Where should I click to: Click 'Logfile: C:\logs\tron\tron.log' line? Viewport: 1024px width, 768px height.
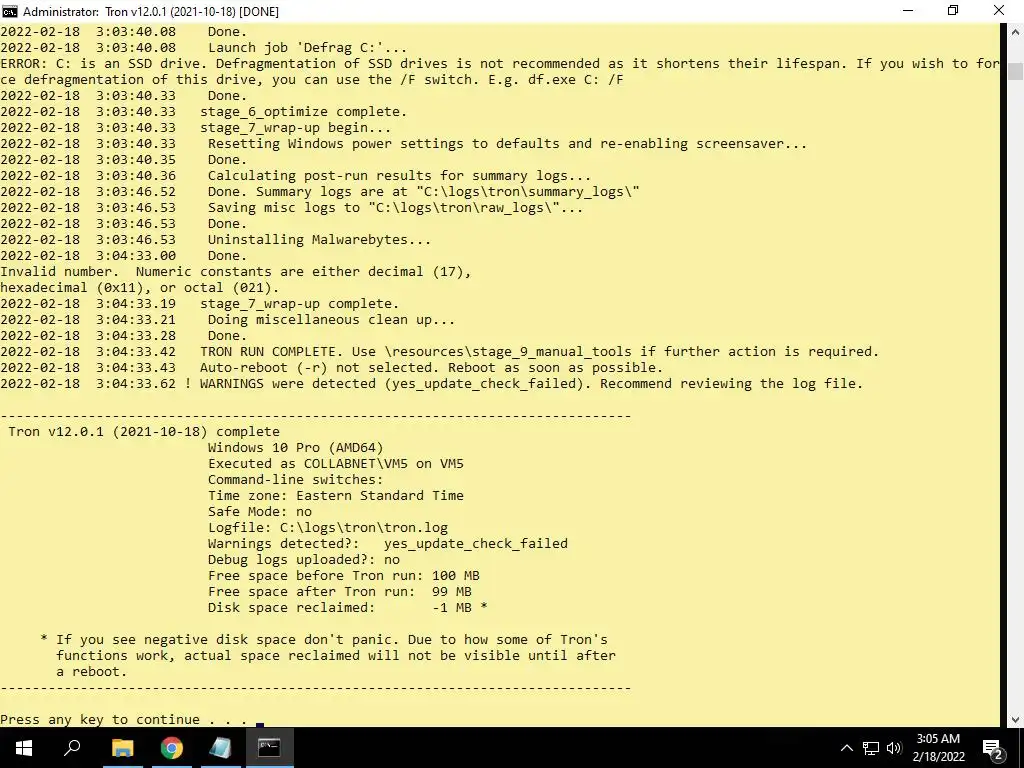point(328,528)
